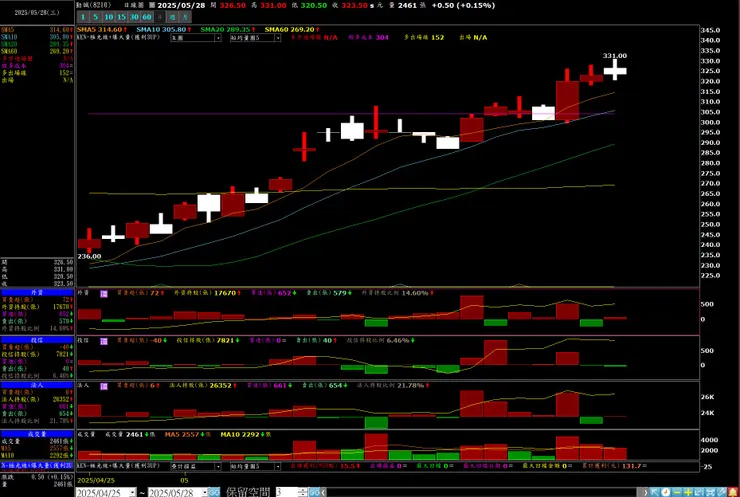The width and height of the screenshot is (740, 497).
Task: Switch to the 10-minute timeframe
Action: 109,17
